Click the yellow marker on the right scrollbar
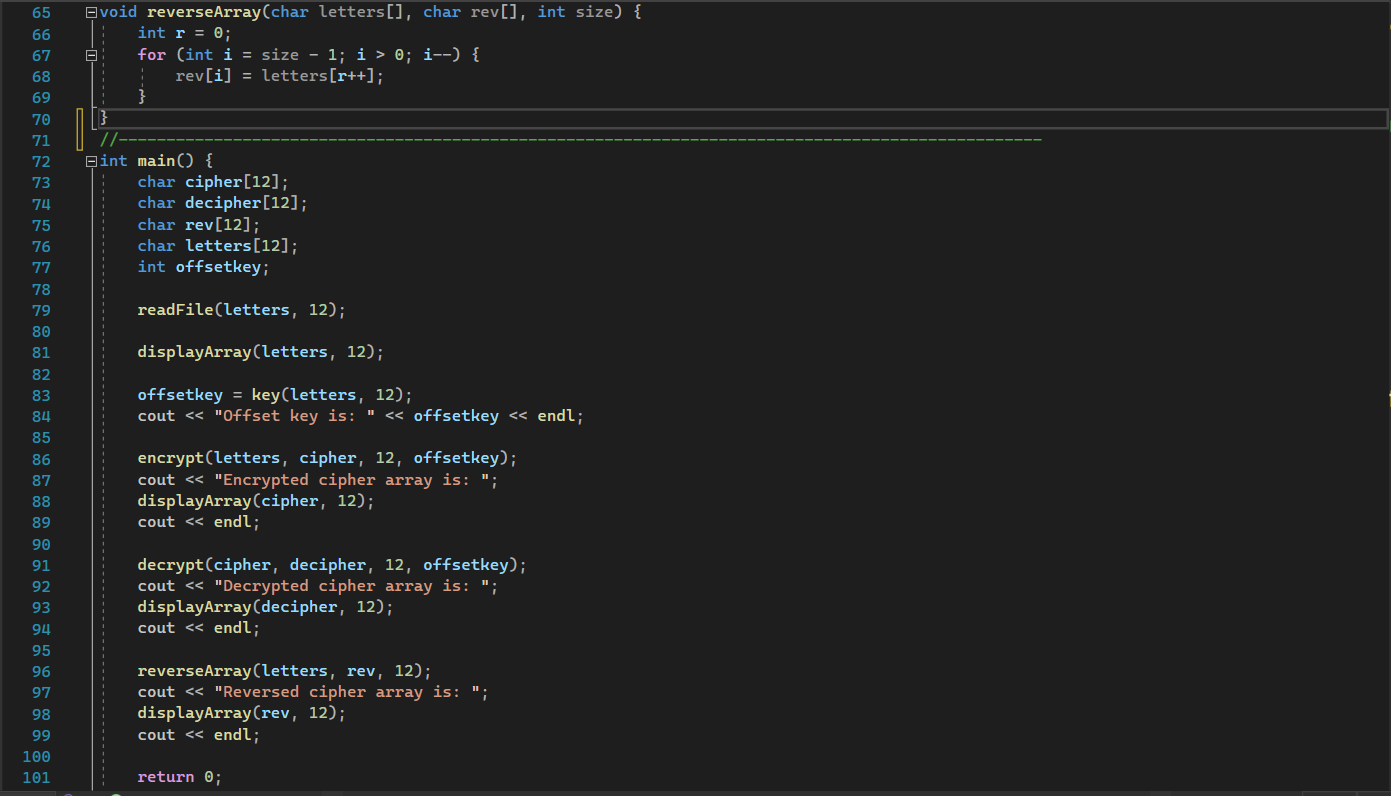This screenshot has height=796, width=1391. [1386, 398]
